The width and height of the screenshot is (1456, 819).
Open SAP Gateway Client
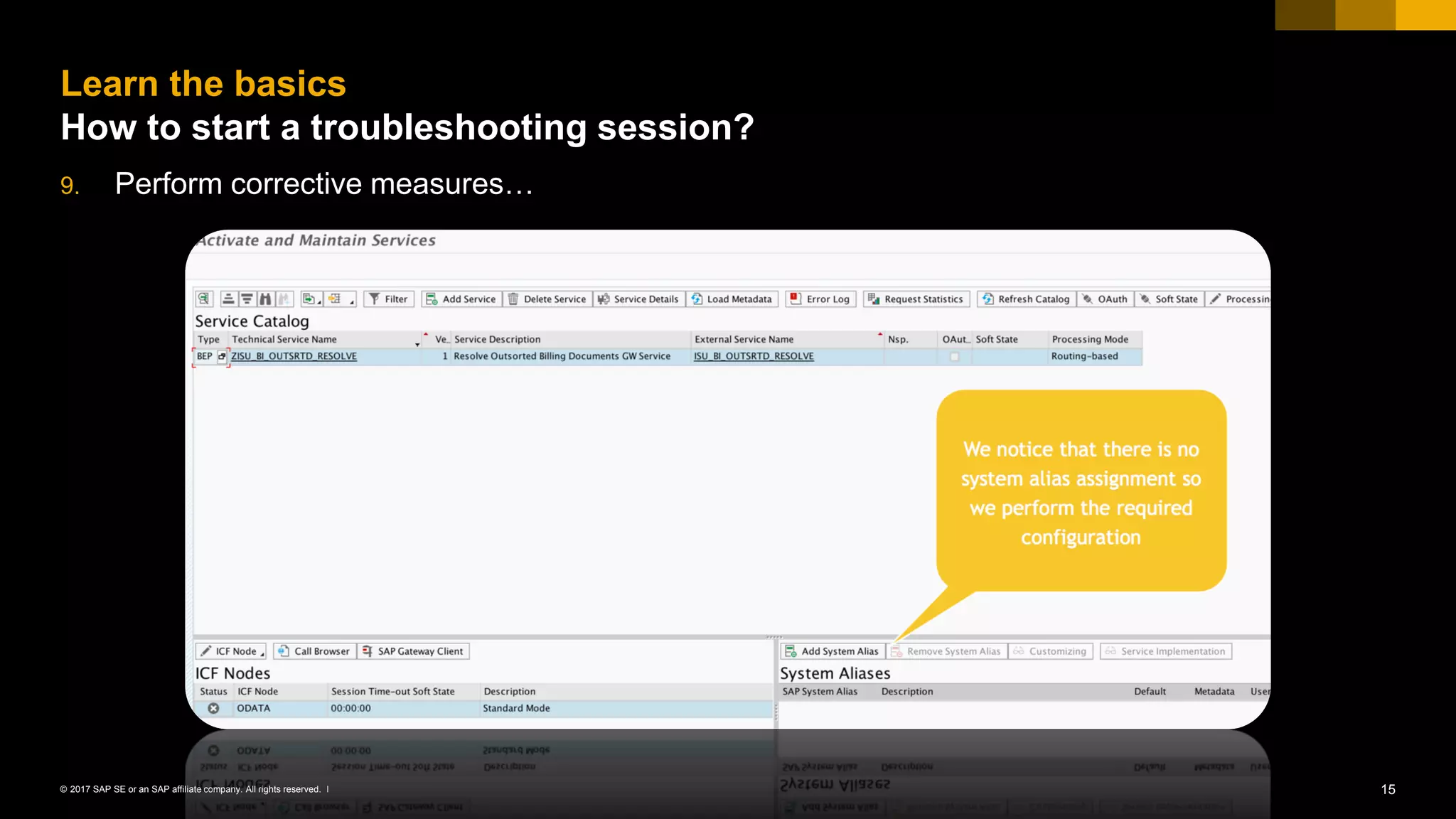(413, 651)
